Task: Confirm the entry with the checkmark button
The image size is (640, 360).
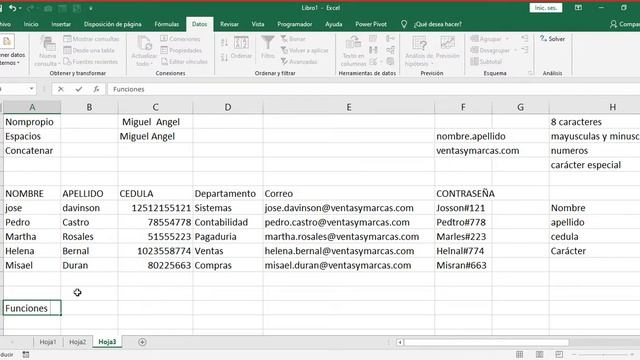Action: pyautogui.click(x=78, y=89)
